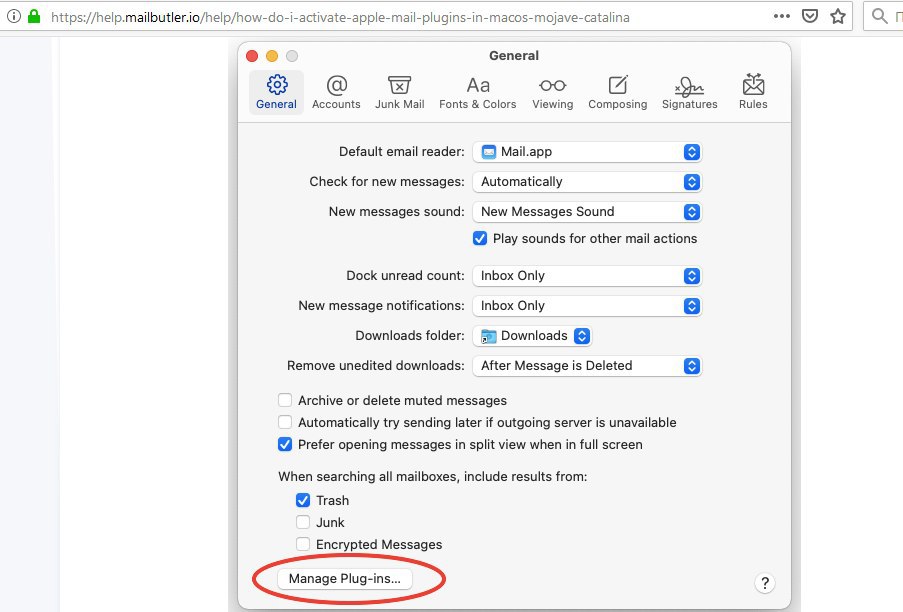
Task: Open New messages sound dropdown
Action: (587, 212)
